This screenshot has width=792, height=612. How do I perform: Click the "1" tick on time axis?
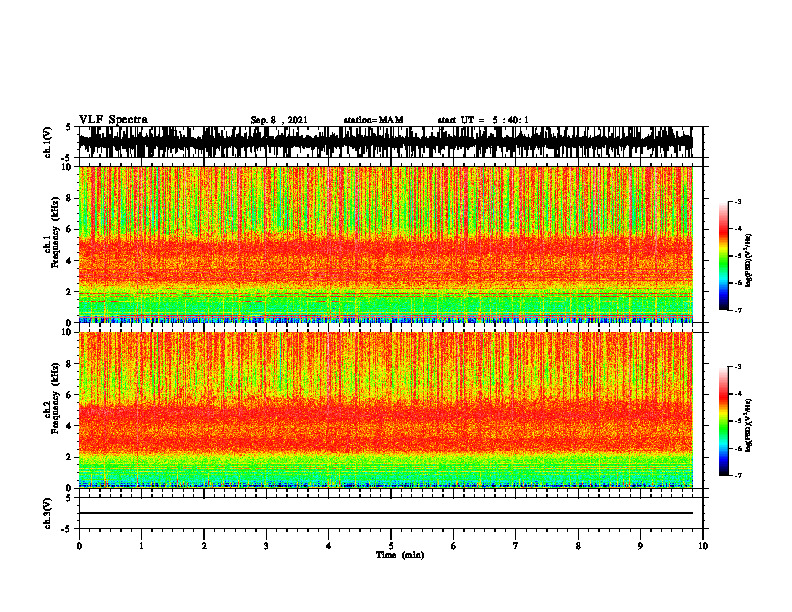click(x=141, y=546)
